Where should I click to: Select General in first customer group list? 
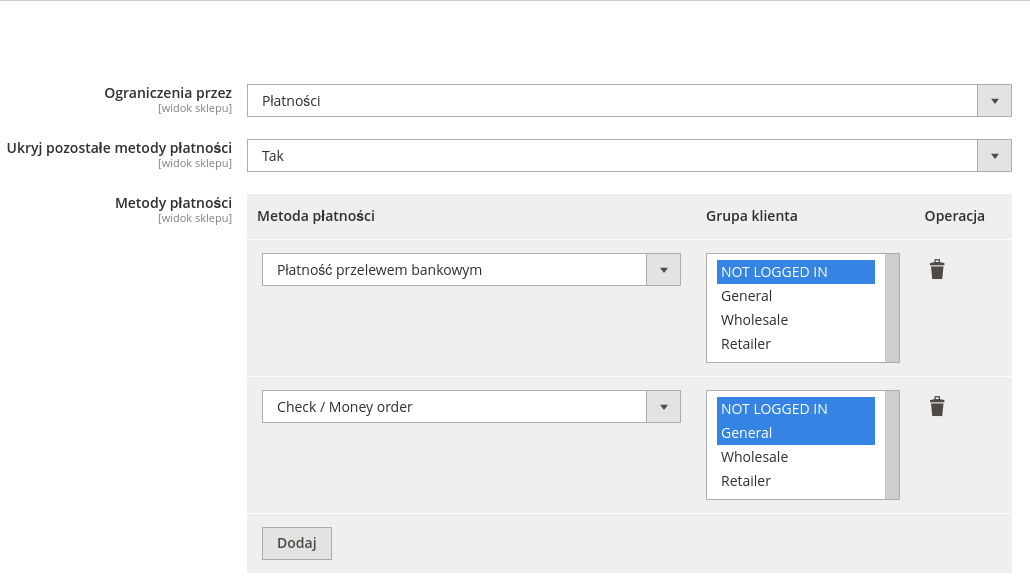pos(795,296)
